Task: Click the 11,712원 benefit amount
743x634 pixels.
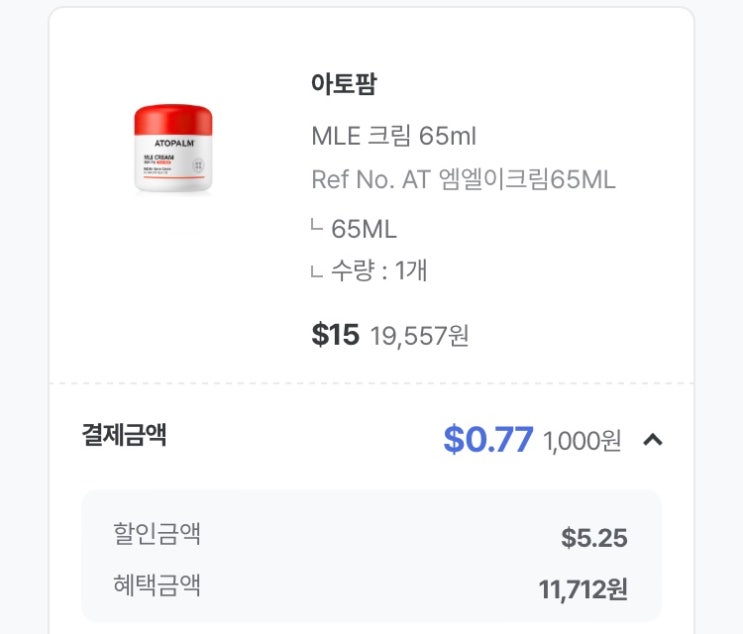Action: [x=583, y=589]
